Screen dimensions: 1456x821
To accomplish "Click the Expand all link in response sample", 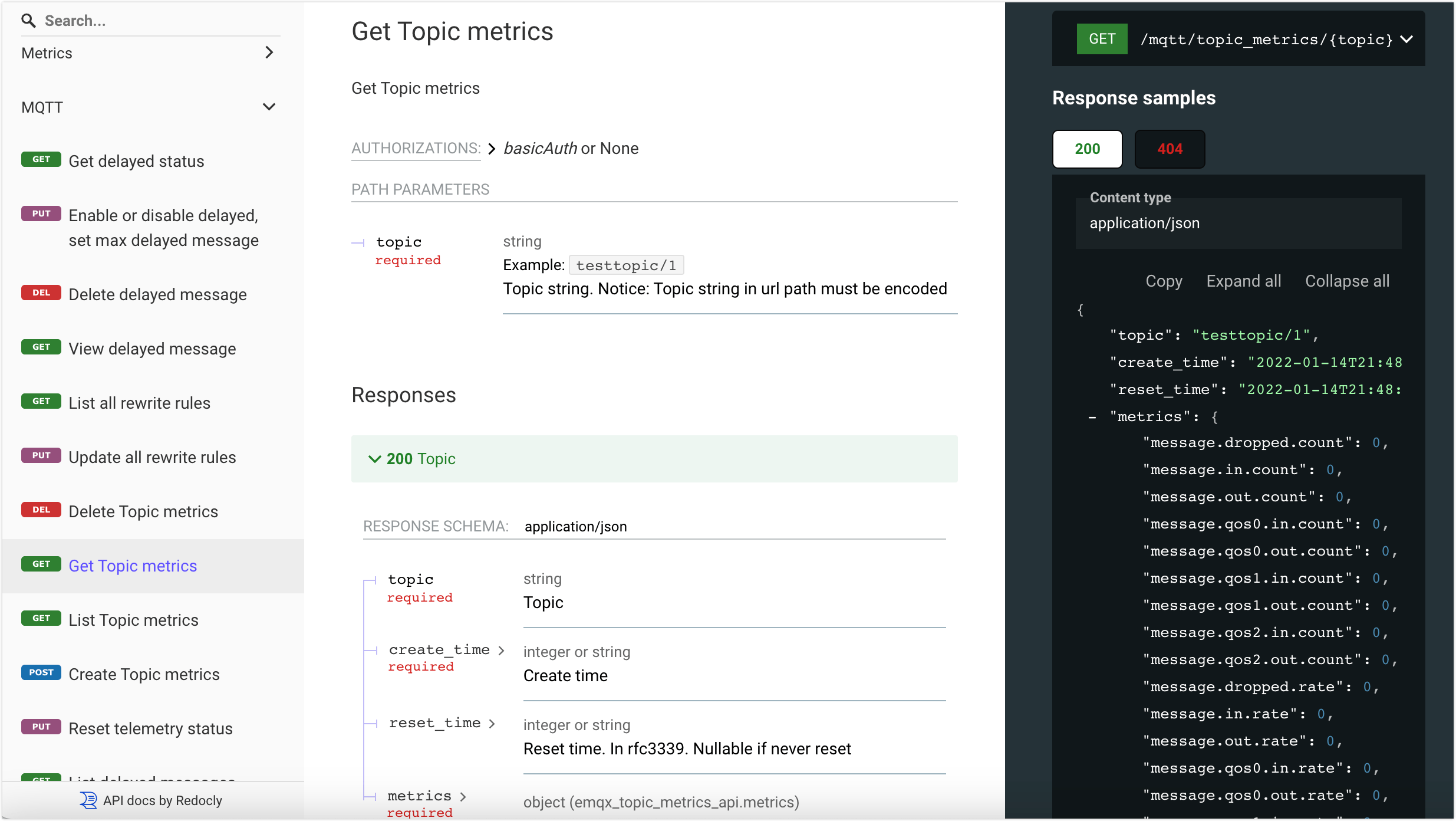I will tap(1243, 281).
